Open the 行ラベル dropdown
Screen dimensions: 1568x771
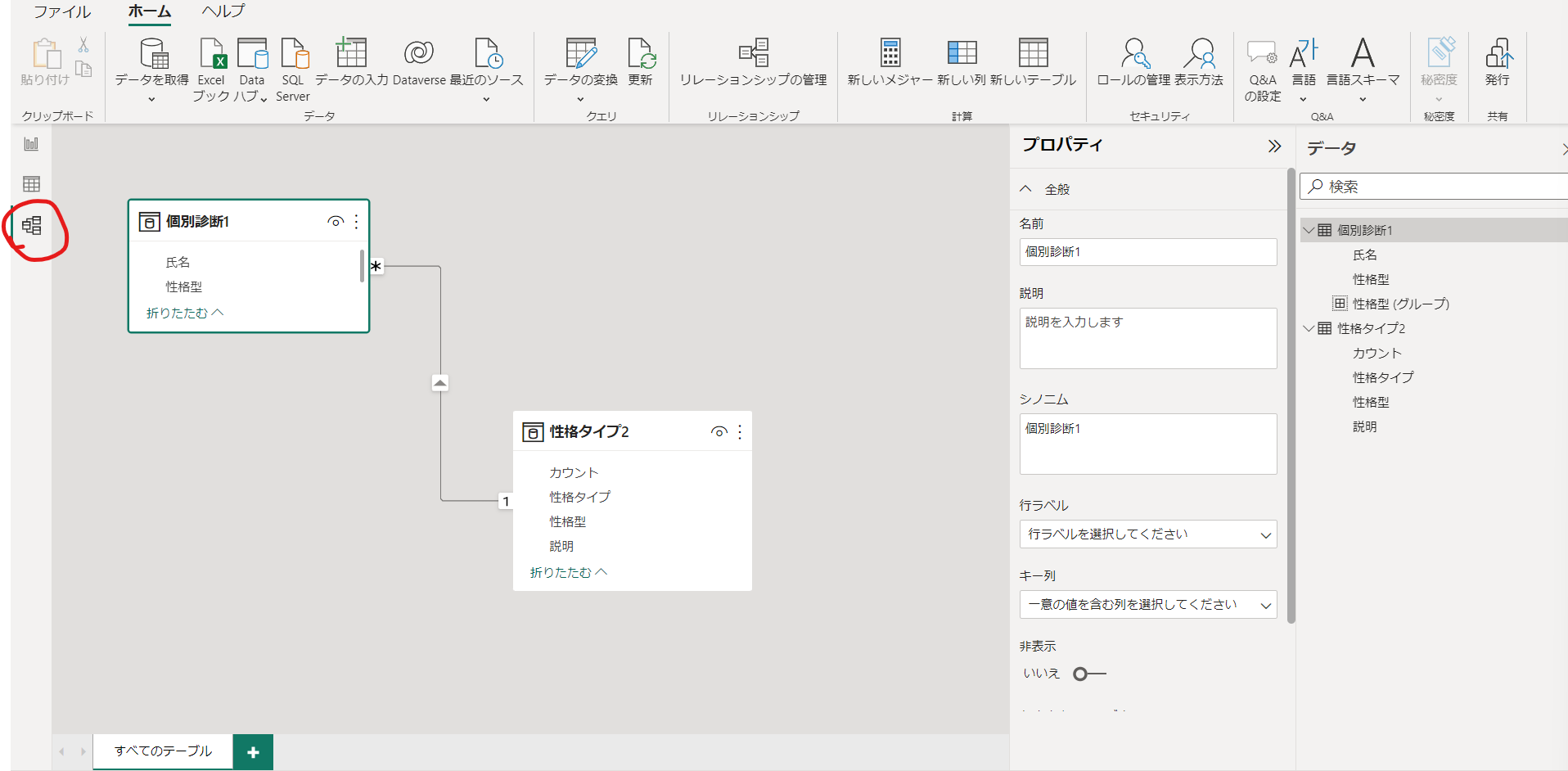1148,534
